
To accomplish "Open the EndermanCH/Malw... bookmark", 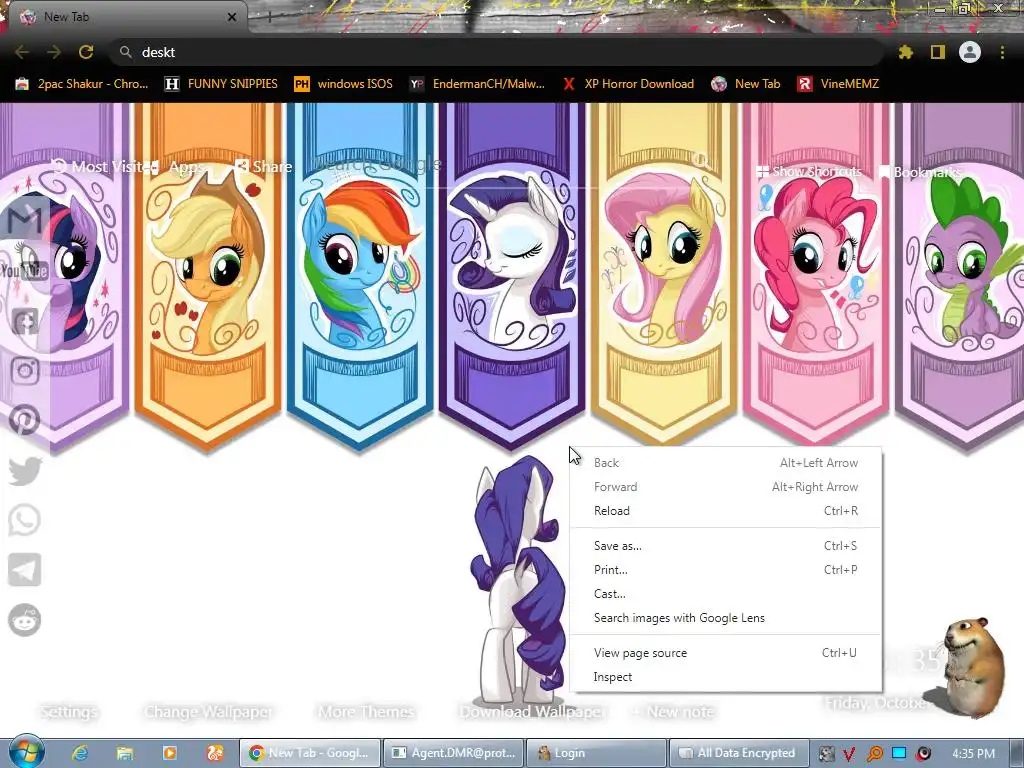I will pyautogui.click(x=477, y=84).
